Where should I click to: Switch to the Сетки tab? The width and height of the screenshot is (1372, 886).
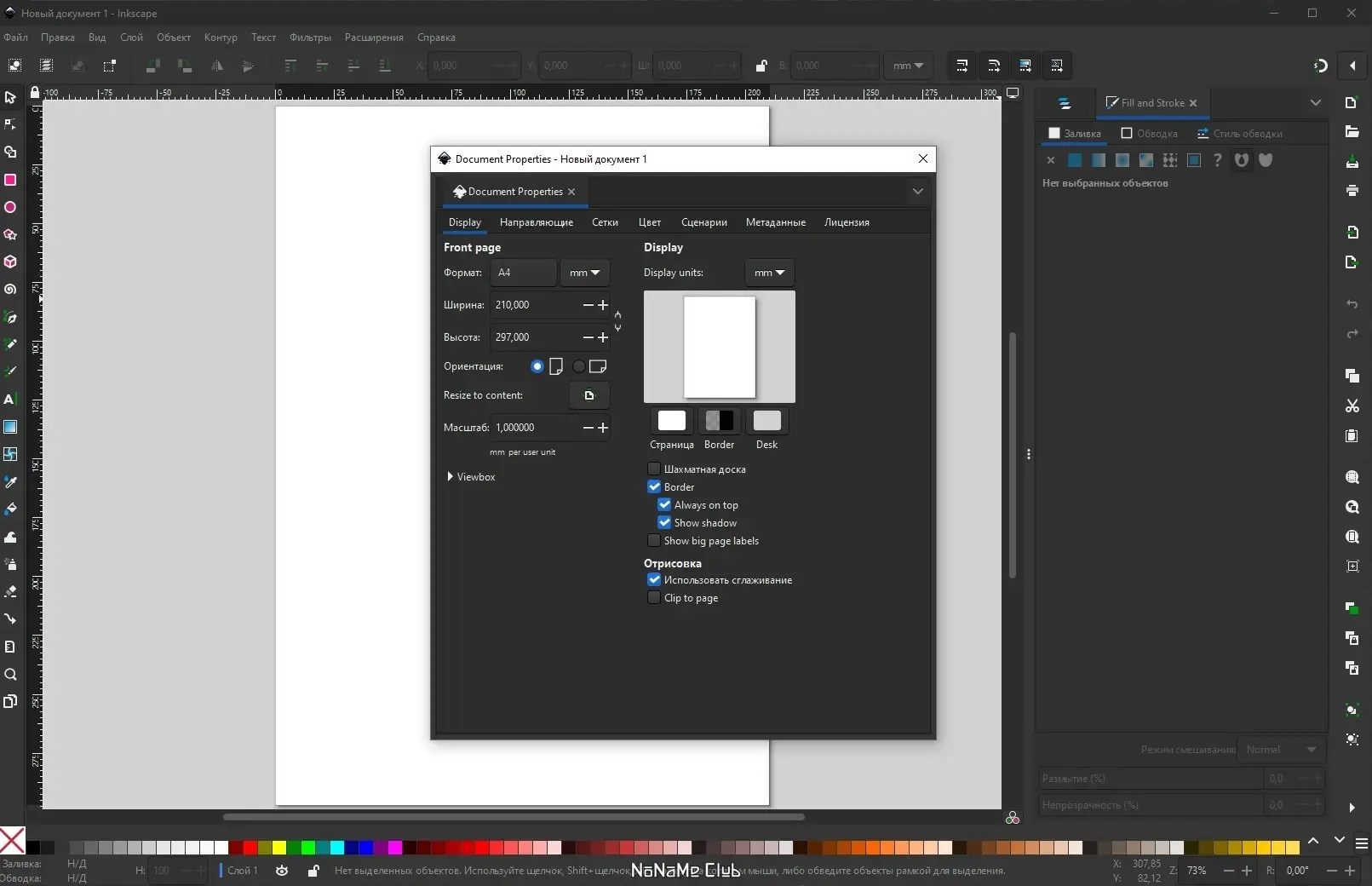[605, 222]
